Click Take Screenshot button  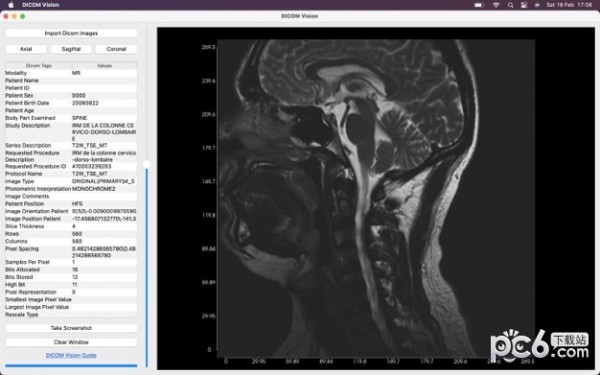click(71, 328)
